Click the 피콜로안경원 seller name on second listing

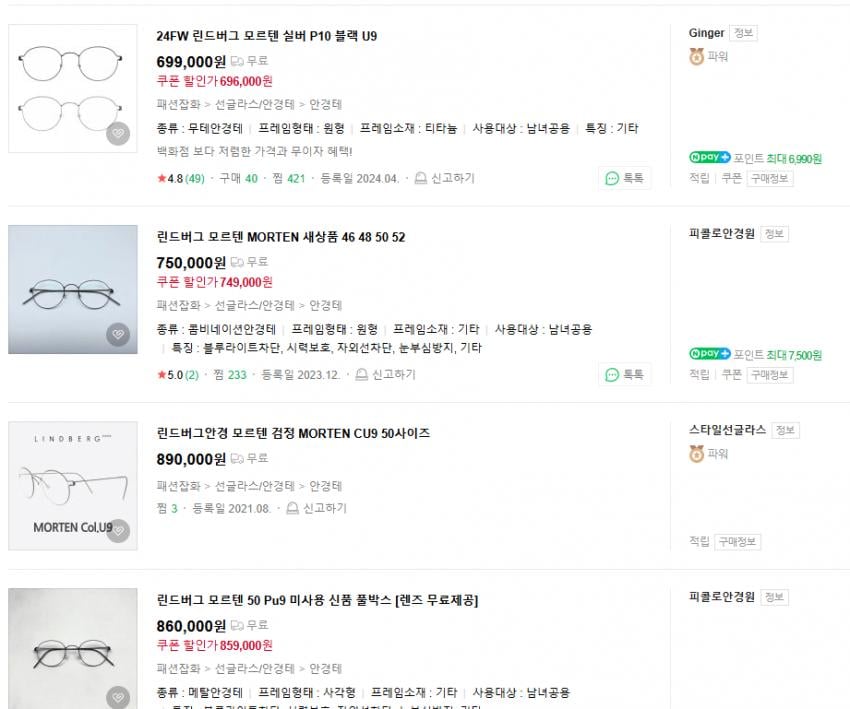(721, 234)
